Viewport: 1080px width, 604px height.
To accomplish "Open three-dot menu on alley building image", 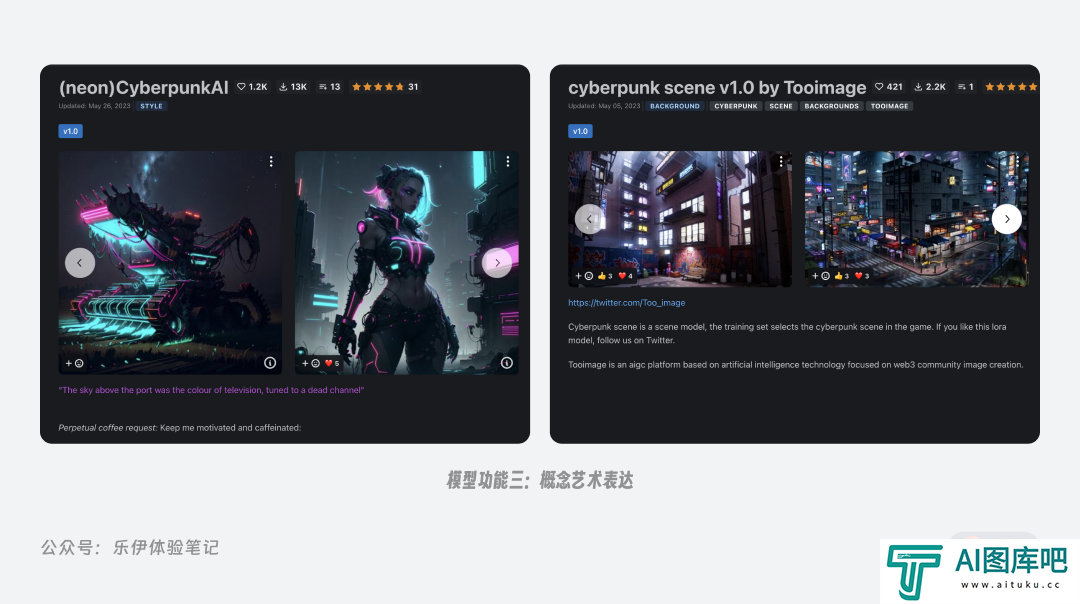I will coord(781,161).
